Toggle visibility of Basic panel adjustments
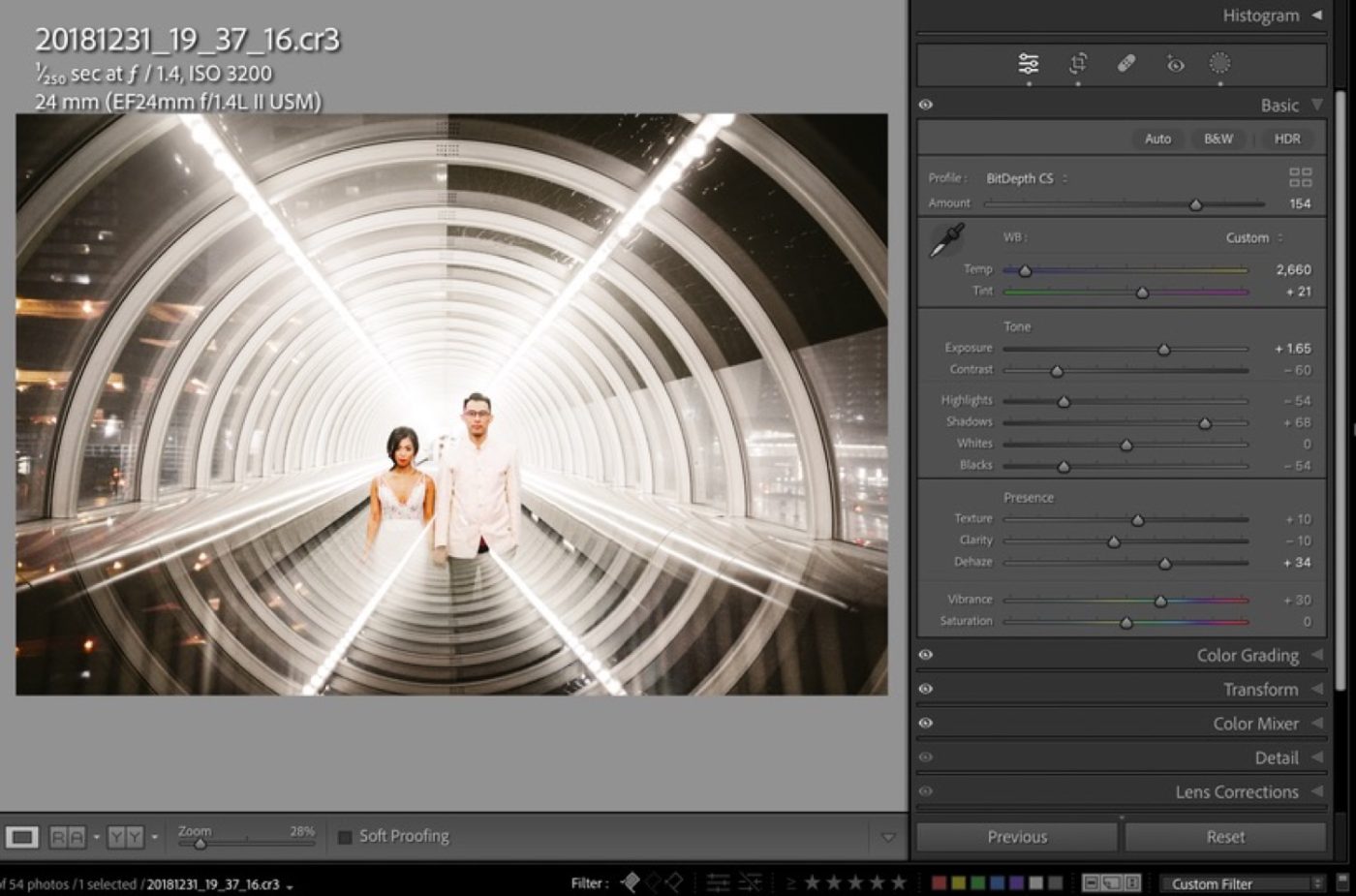 (926, 104)
